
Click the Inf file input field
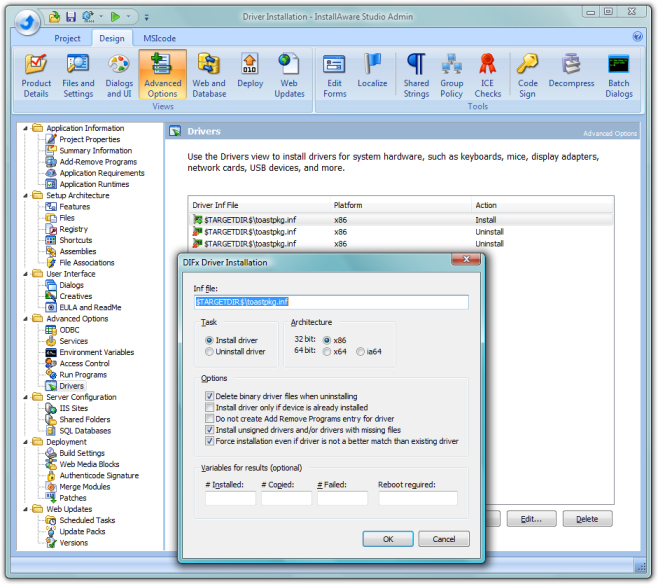point(331,302)
